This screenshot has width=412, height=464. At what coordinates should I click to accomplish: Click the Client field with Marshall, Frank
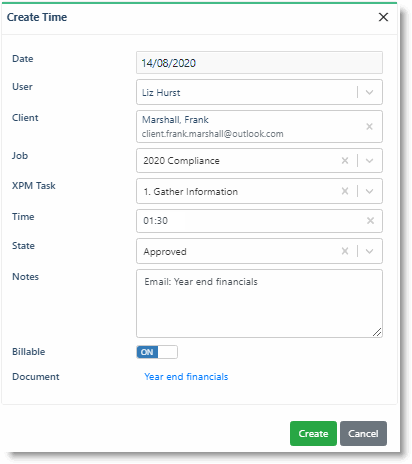[x=259, y=127]
